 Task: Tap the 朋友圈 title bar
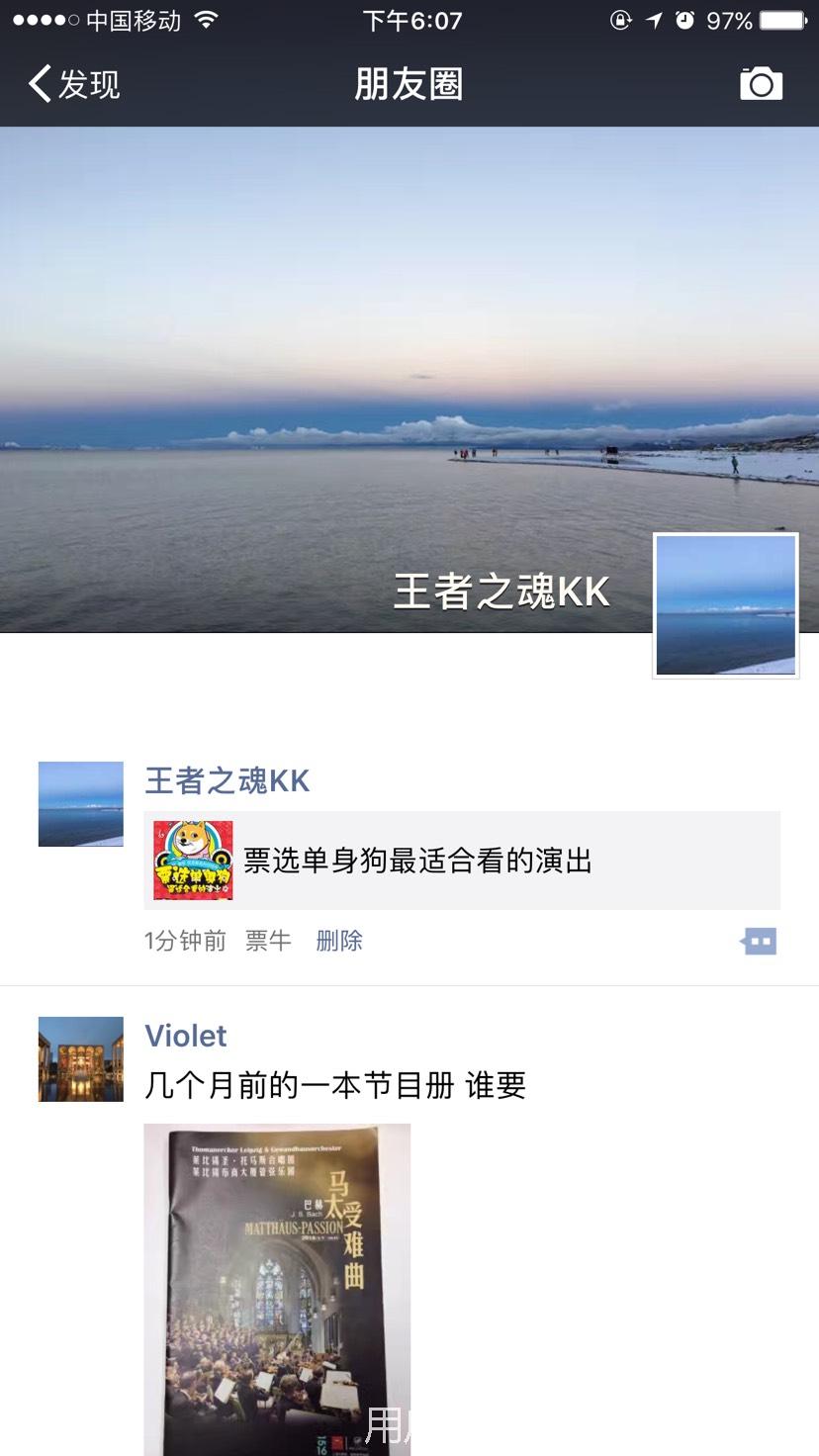click(409, 84)
